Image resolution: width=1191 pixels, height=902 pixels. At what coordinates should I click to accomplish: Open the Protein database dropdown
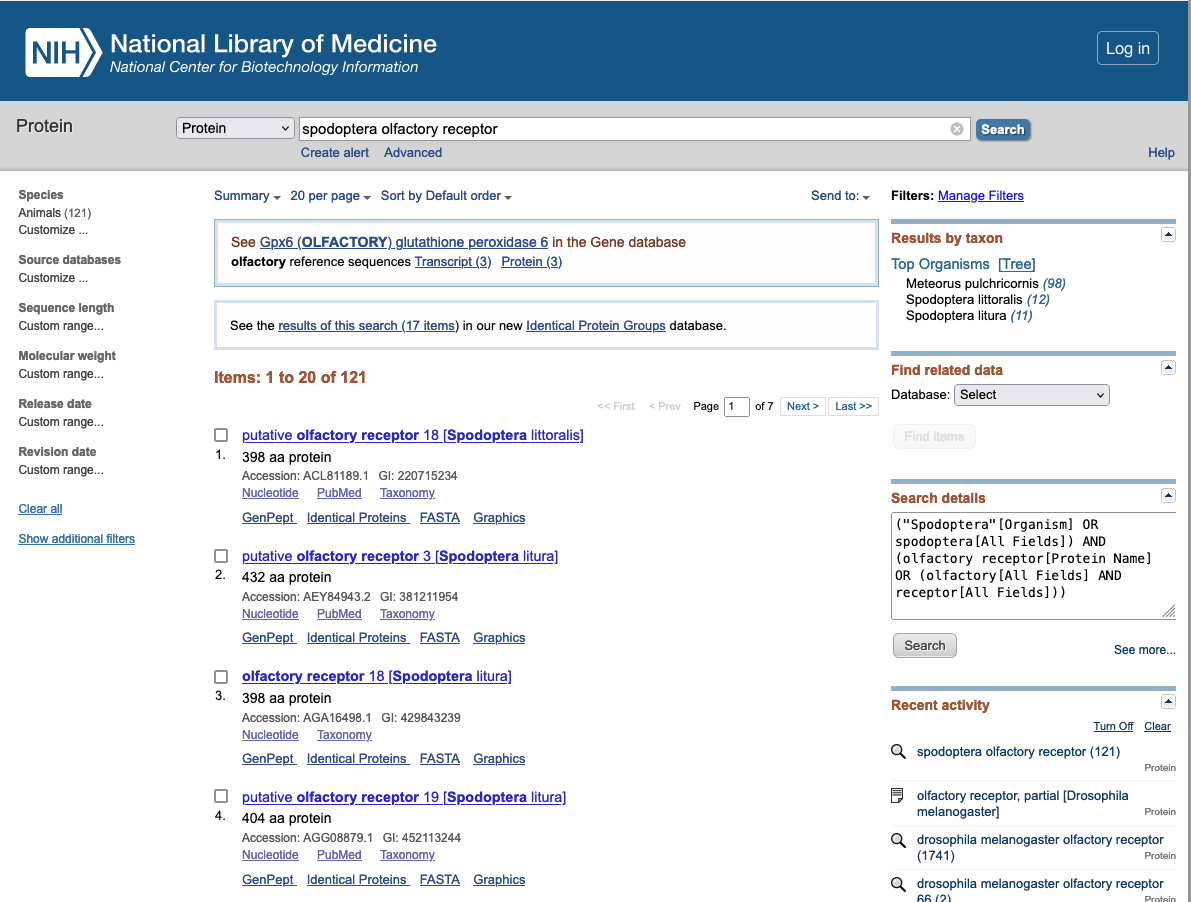(x=235, y=128)
